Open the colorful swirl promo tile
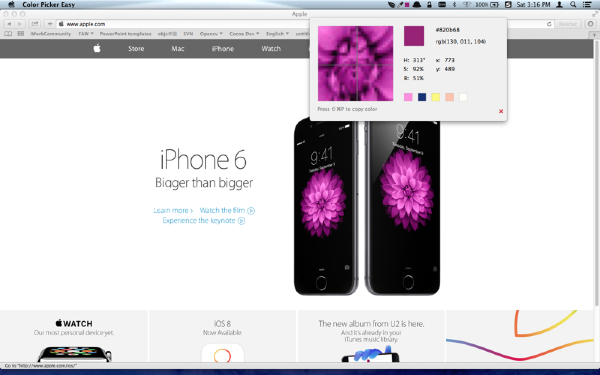This screenshot has height=375, width=600. click(520, 337)
